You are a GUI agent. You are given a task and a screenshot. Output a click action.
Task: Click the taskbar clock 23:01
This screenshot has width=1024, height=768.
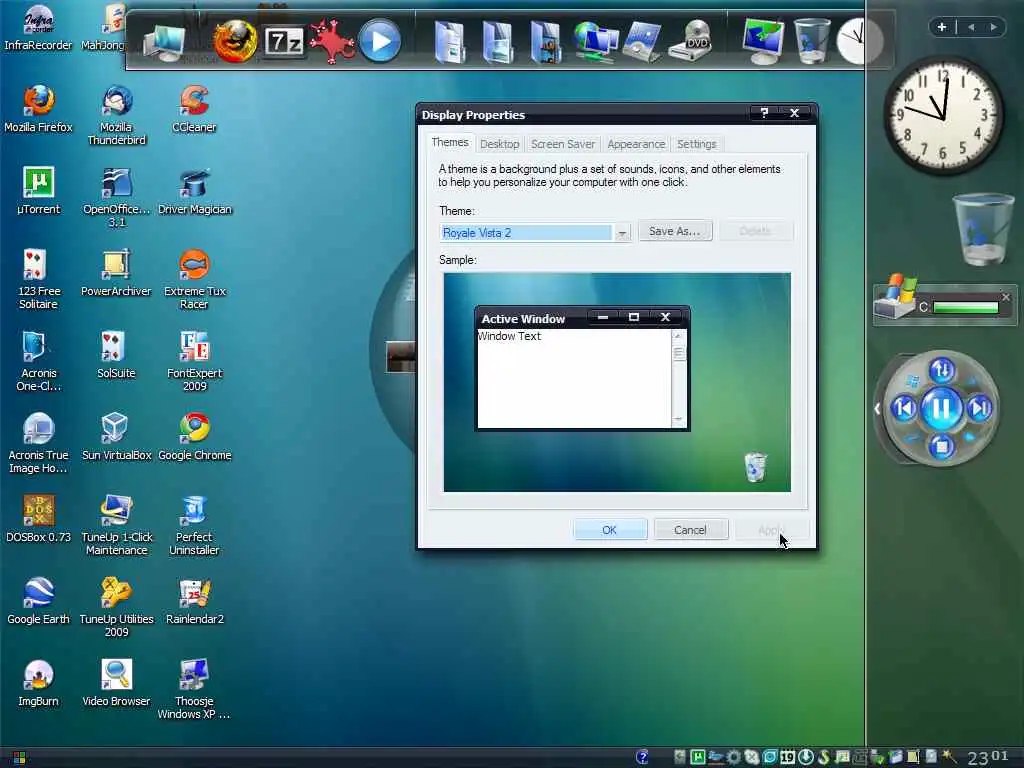[x=989, y=758]
